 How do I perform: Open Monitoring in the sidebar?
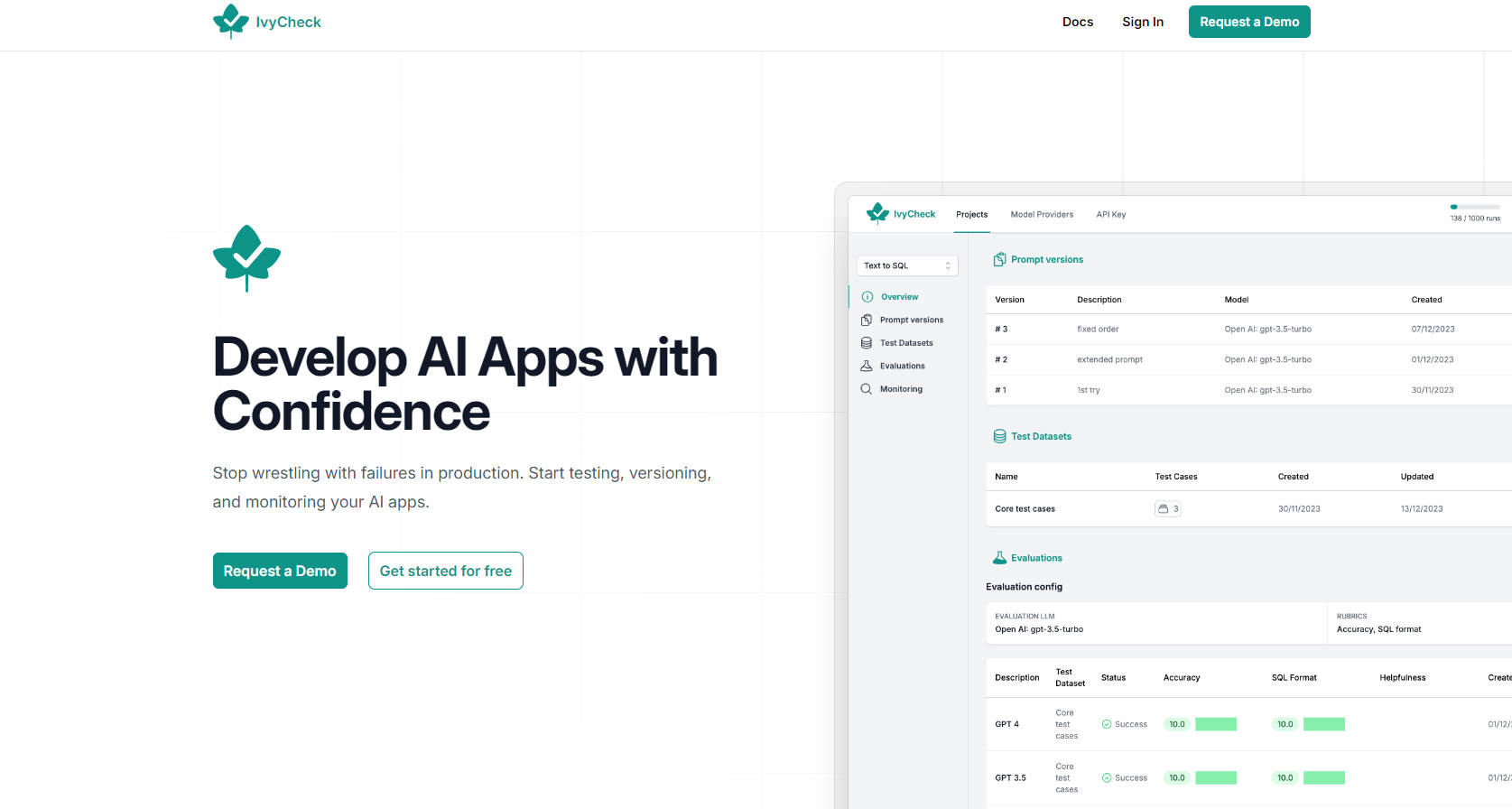pos(901,389)
